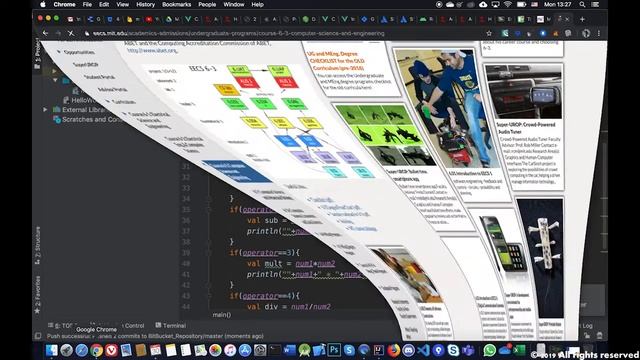Screen dimensions: 640x360
Task: Open Visual Studio Code from the Dock
Action: point(423,350)
